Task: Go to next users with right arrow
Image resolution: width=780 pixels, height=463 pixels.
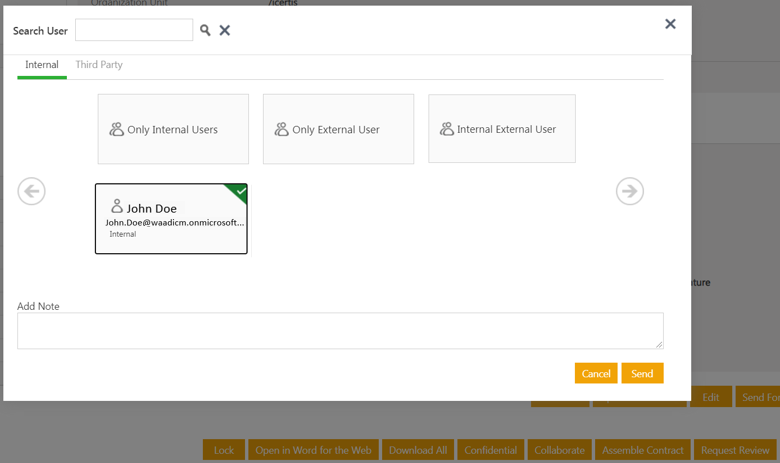Action: [629, 191]
